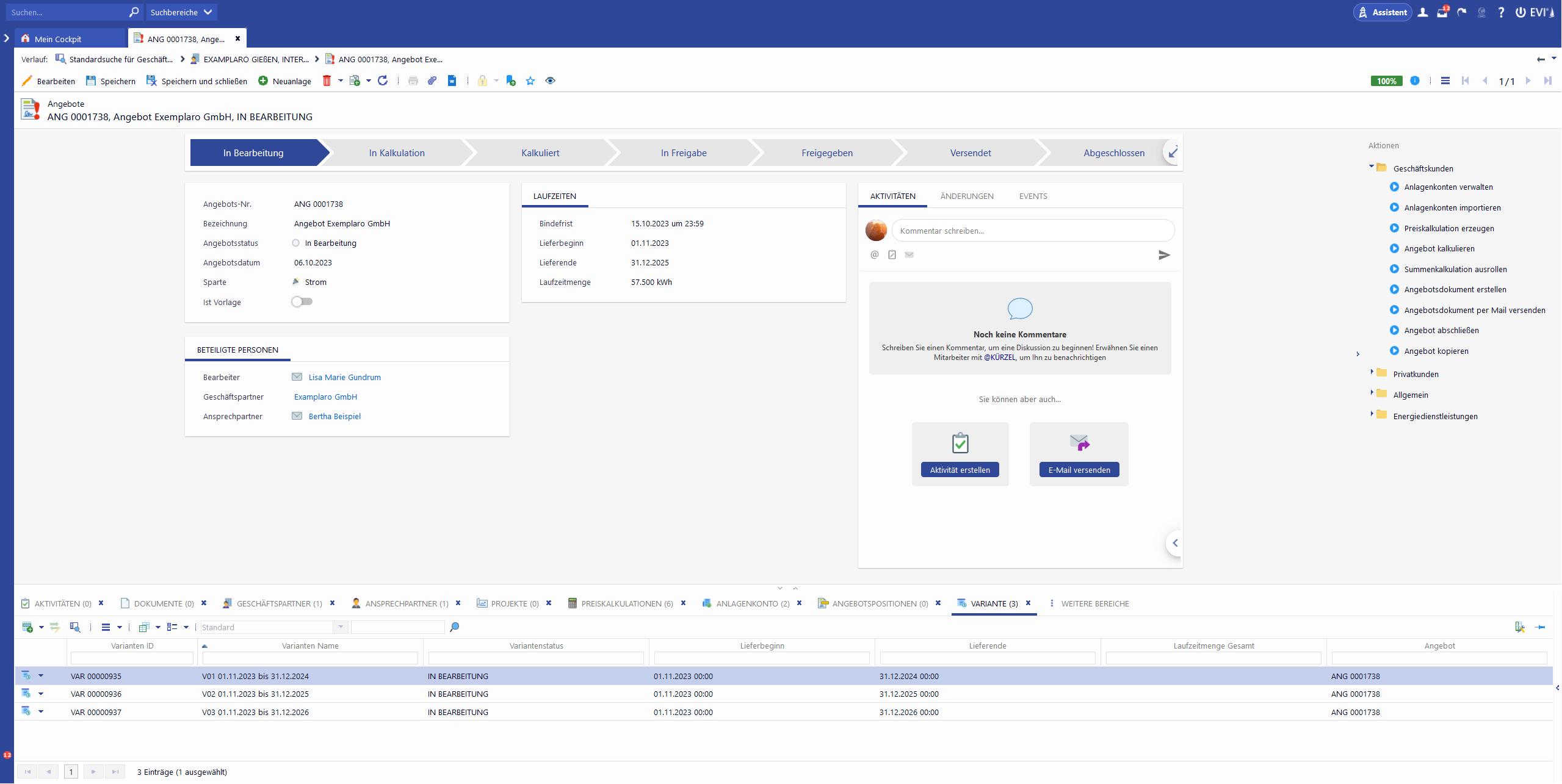Click the @ mention icon under comment

(874, 255)
